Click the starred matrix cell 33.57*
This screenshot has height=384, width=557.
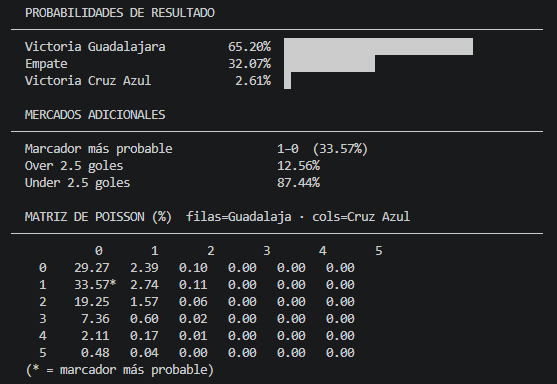pos(95,285)
